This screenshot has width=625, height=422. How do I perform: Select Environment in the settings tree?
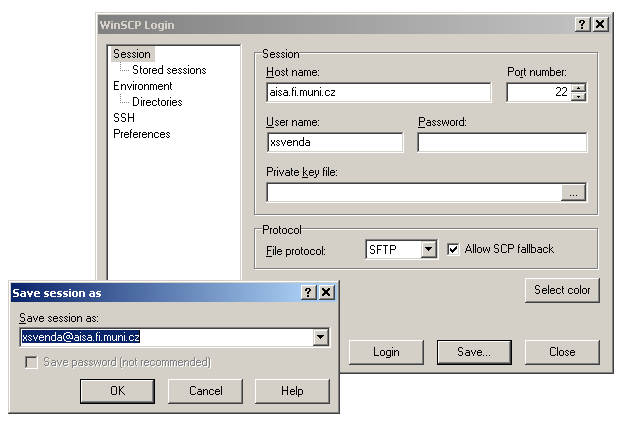(x=143, y=86)
